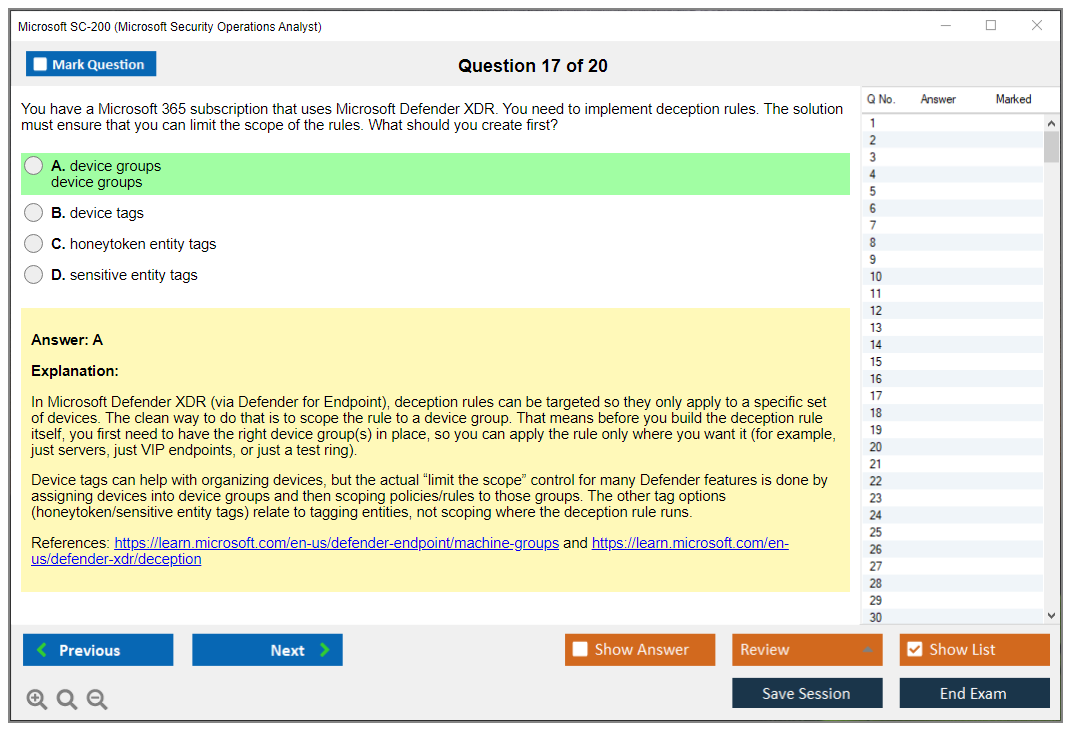Select answer option B device tags
1075x735 pixels.
[x=33, y=212]
